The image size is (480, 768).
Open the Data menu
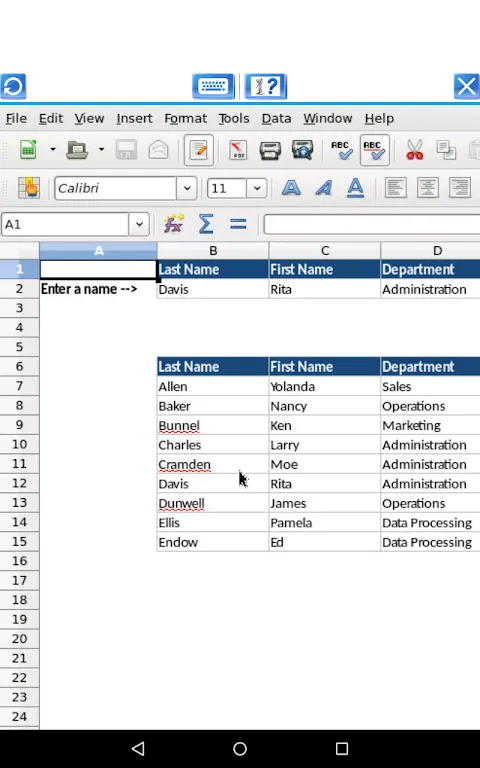(x=276, y=119)
